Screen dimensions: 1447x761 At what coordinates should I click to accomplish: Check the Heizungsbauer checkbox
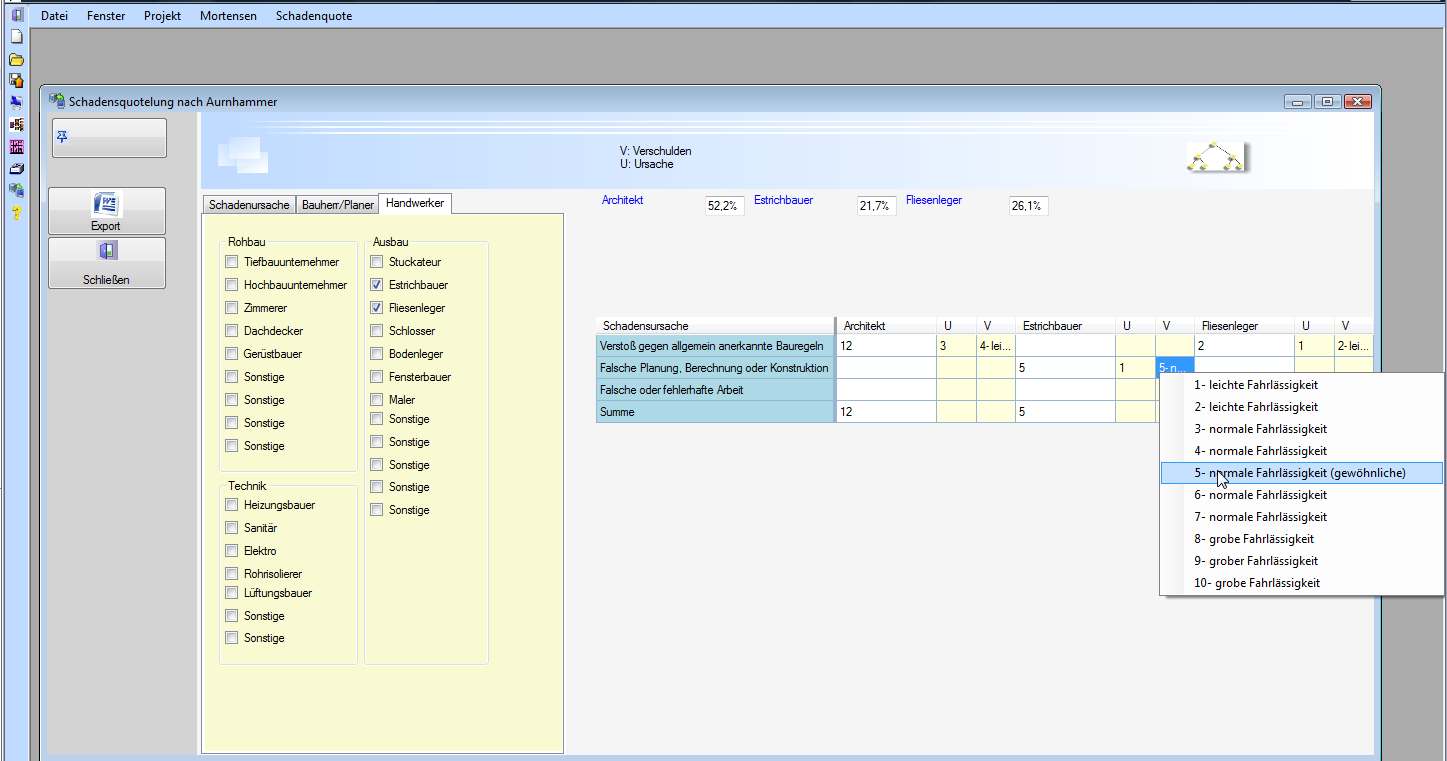tap(232, 505)
